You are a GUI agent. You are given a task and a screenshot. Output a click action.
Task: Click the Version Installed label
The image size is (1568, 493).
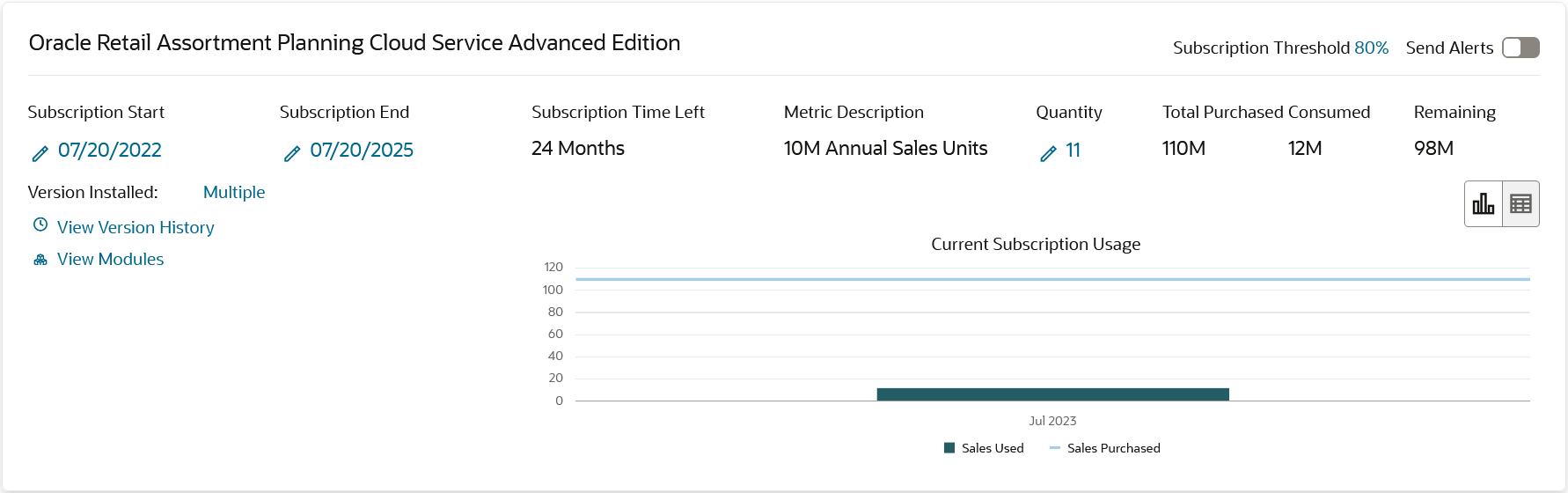click(x=92, y=192)
